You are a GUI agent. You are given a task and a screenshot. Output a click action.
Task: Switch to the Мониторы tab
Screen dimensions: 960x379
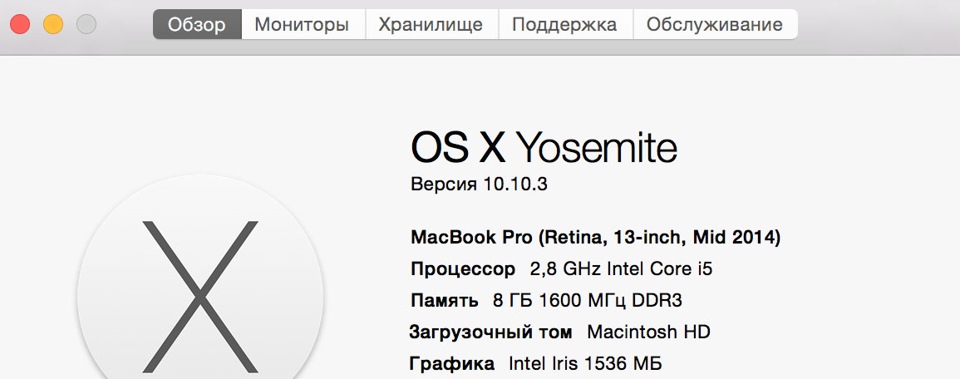coord(302,24)
